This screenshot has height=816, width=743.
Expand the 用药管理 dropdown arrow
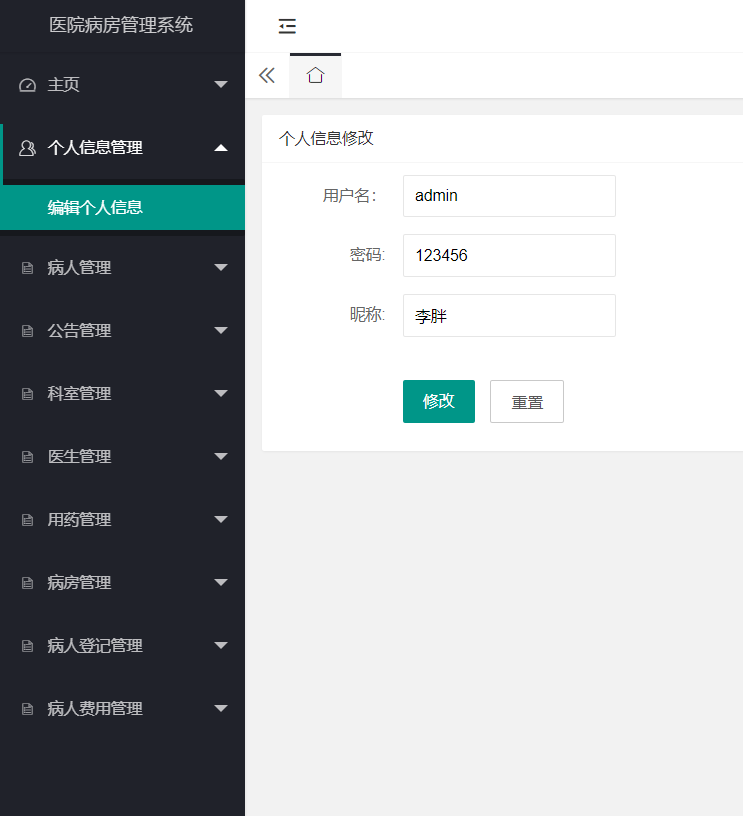click(x=221, y=519)
